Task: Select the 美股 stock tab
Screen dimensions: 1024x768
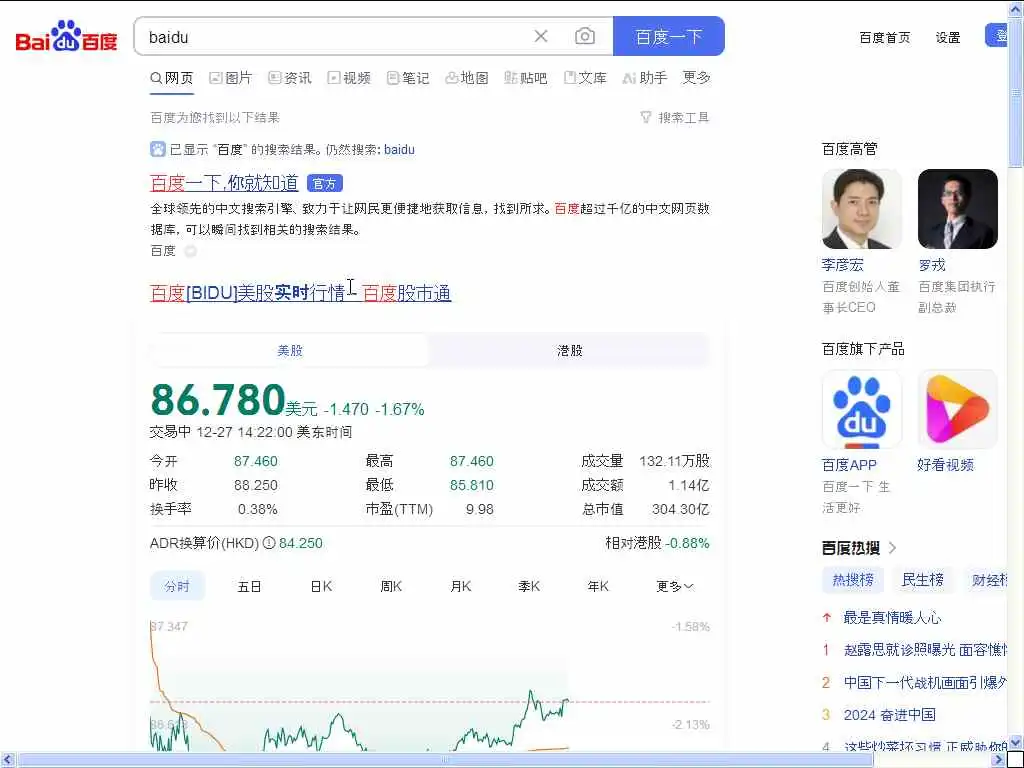Action: tap(289, 351)
